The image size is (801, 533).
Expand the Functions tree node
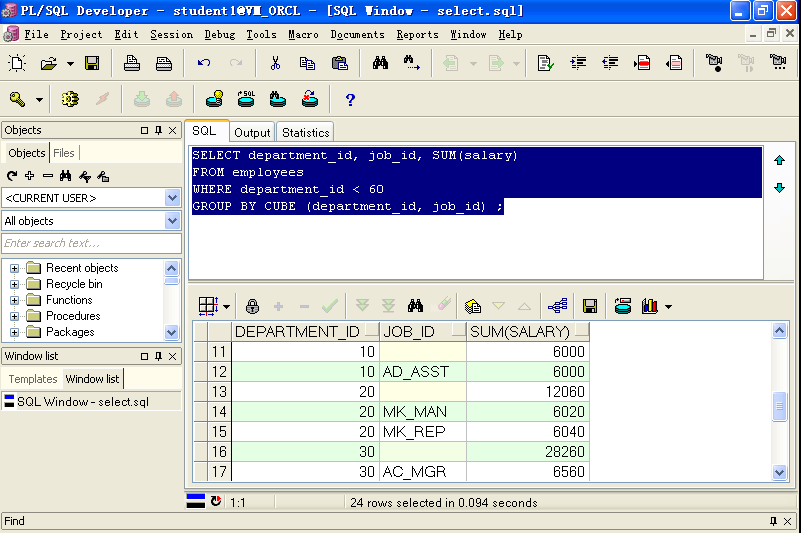pos(15,300)
